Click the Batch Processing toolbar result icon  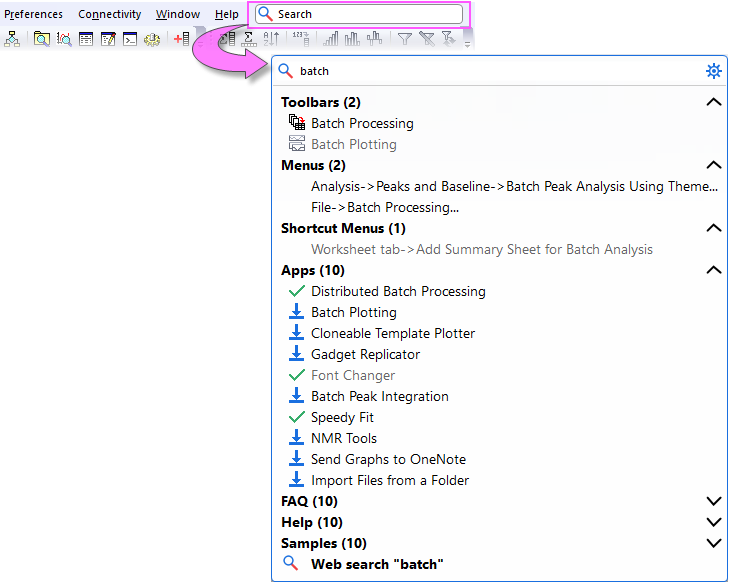tap(297, 123)
